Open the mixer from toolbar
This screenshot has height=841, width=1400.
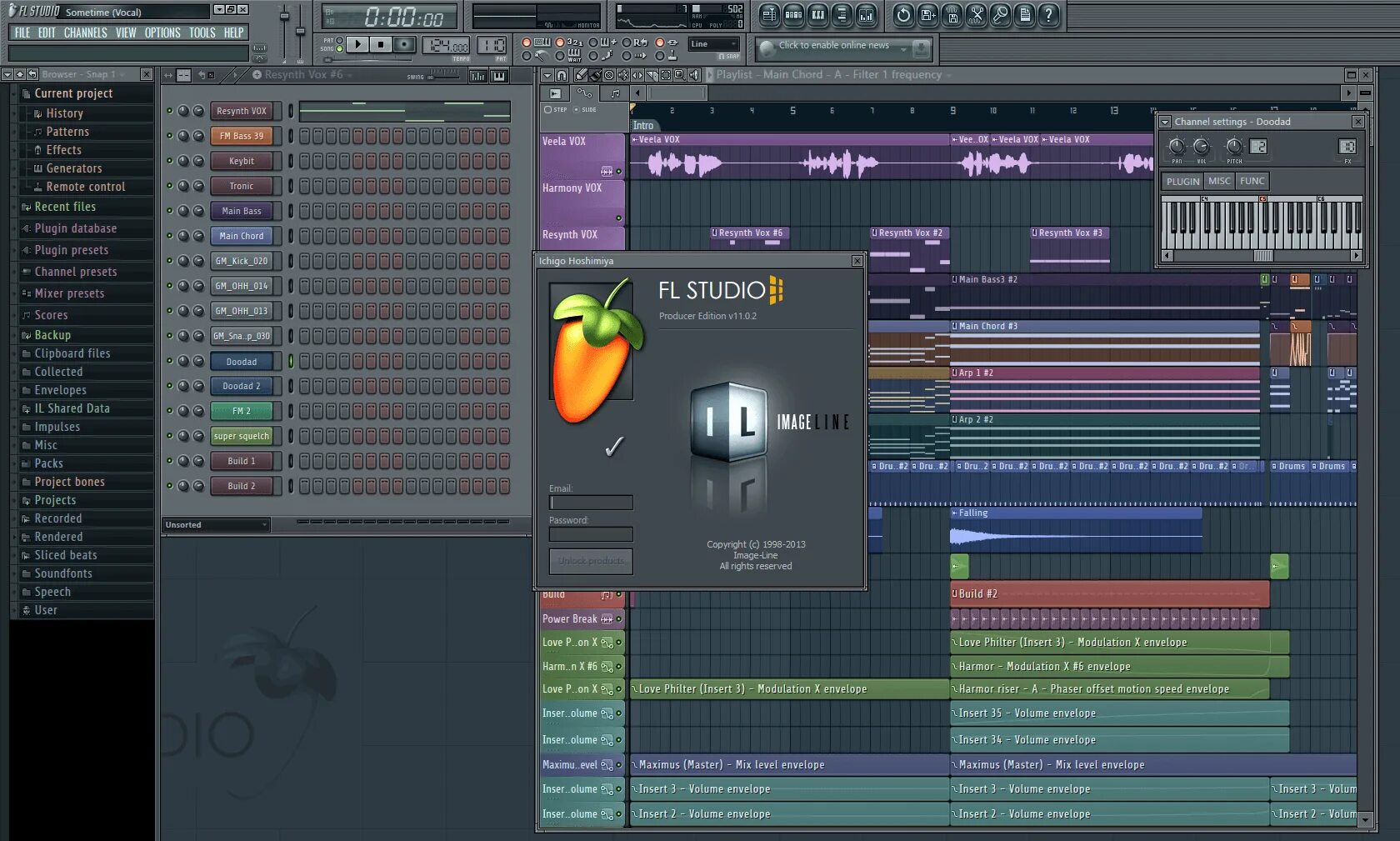866,14
